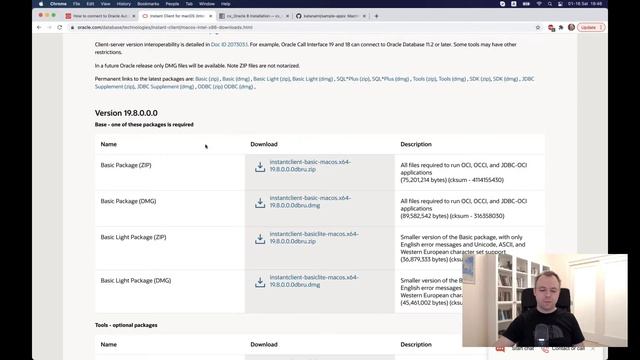
Task: Click download icon for Basic Package DMG
Action: (260, 203)
